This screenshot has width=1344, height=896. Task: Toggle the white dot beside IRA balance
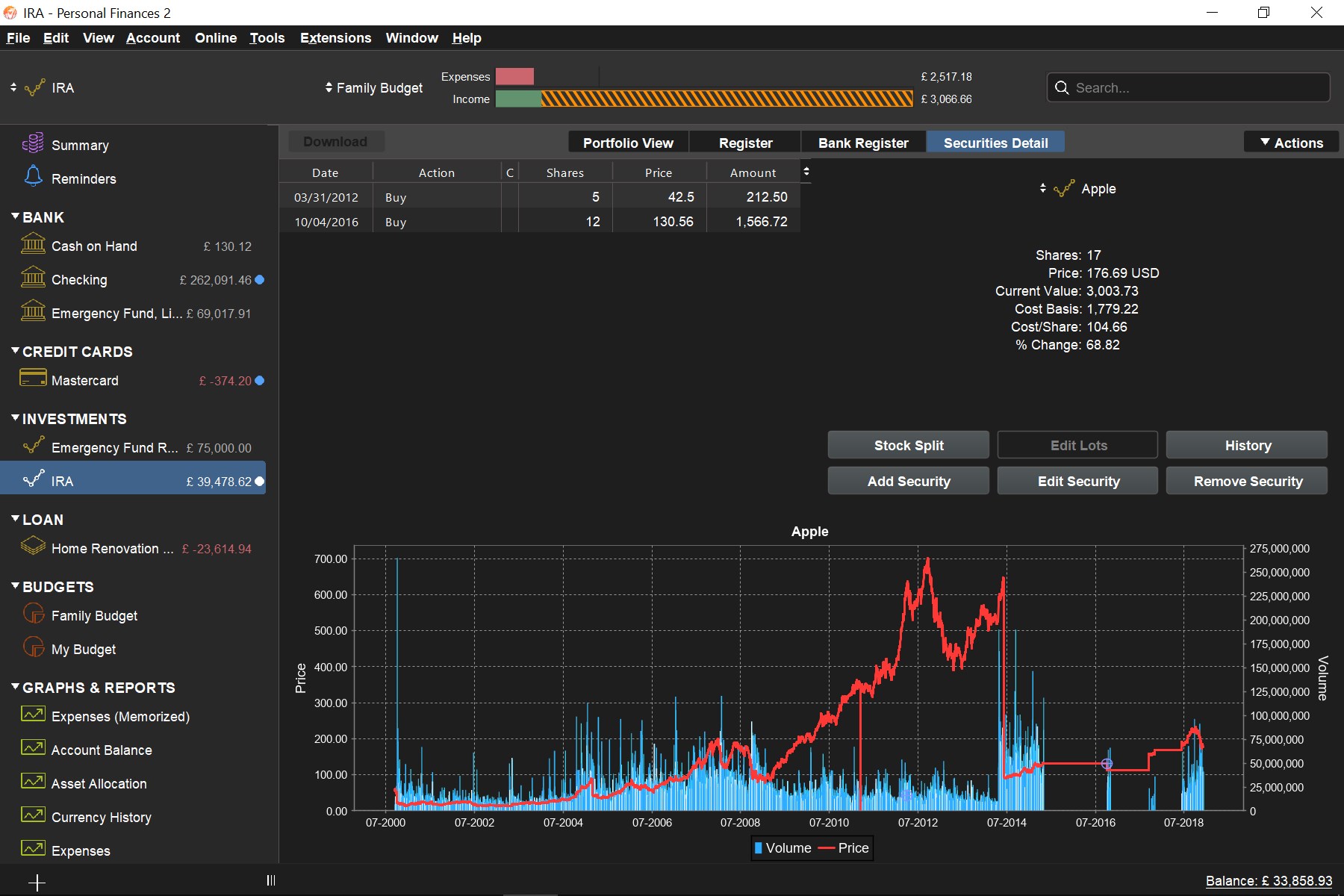tap(260, 482)
